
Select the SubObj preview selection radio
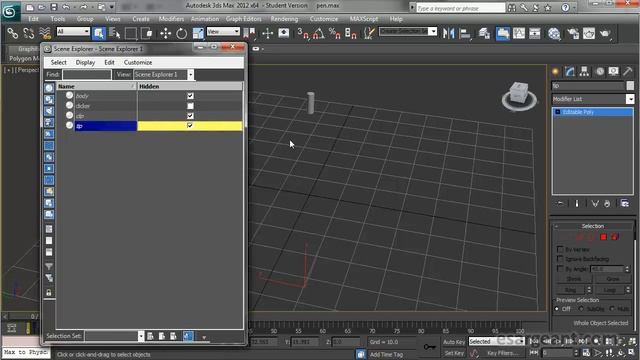581,309
